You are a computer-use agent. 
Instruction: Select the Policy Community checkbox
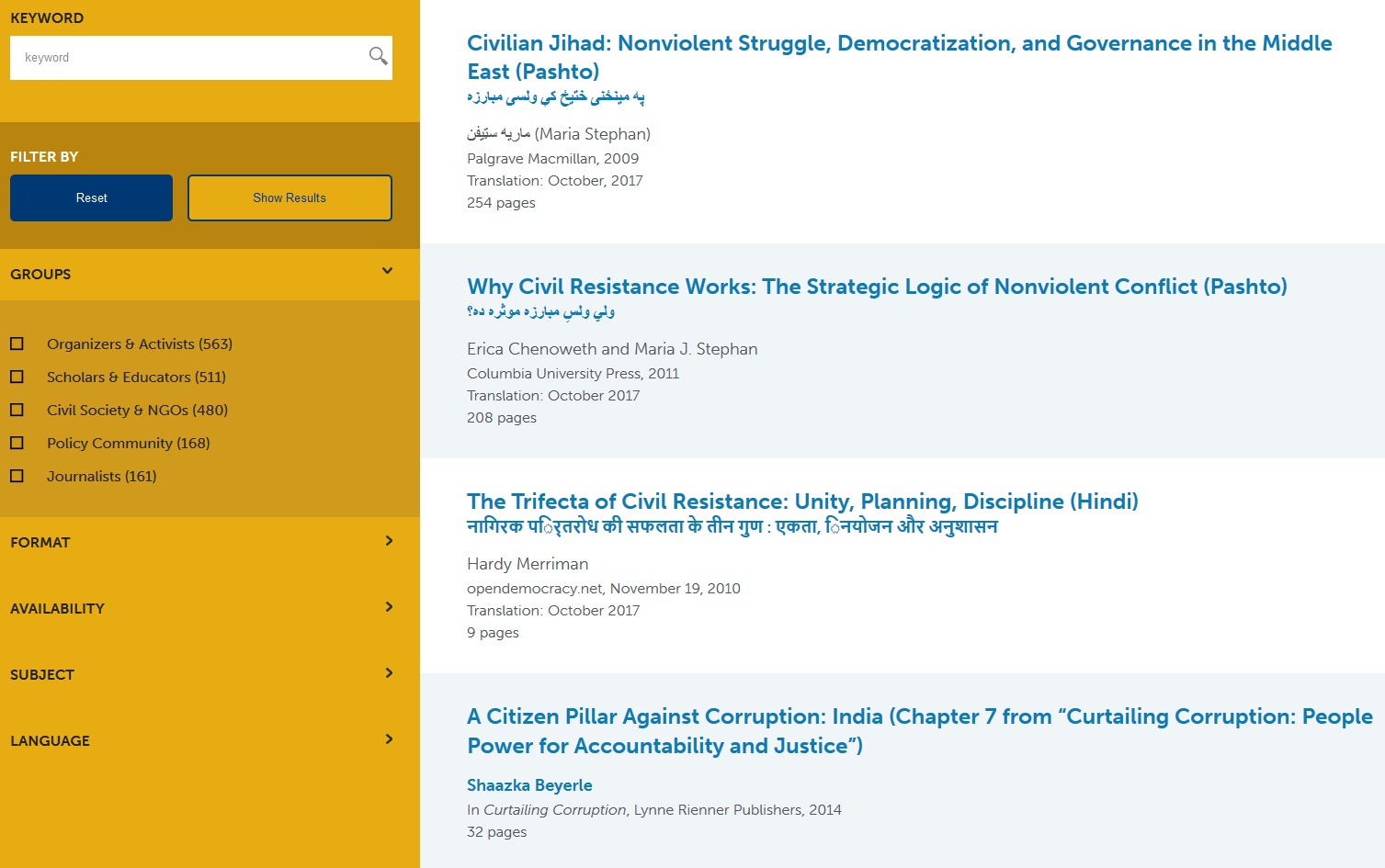(x=17, y=443)
